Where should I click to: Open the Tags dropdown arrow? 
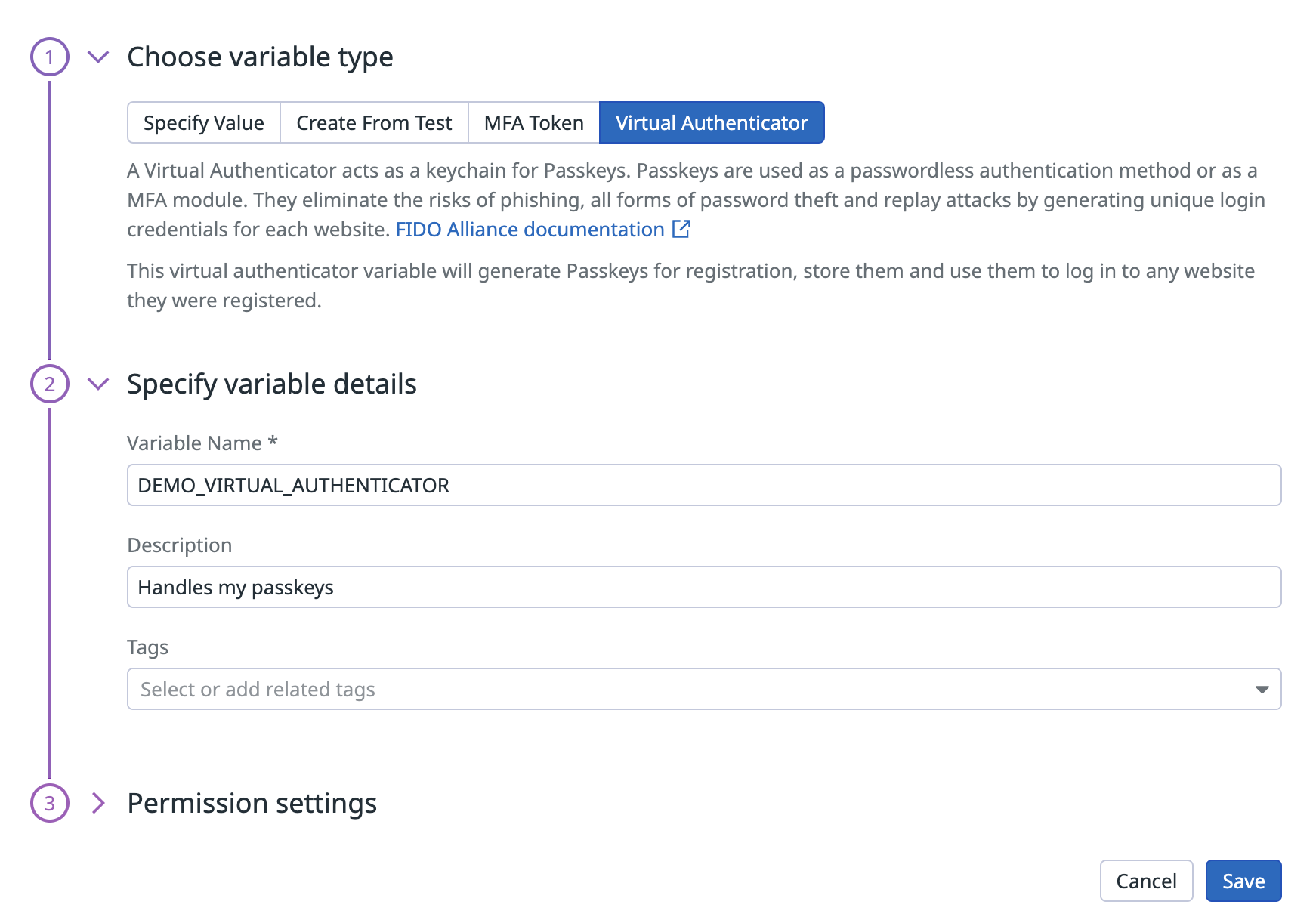tap(1261, 689)
